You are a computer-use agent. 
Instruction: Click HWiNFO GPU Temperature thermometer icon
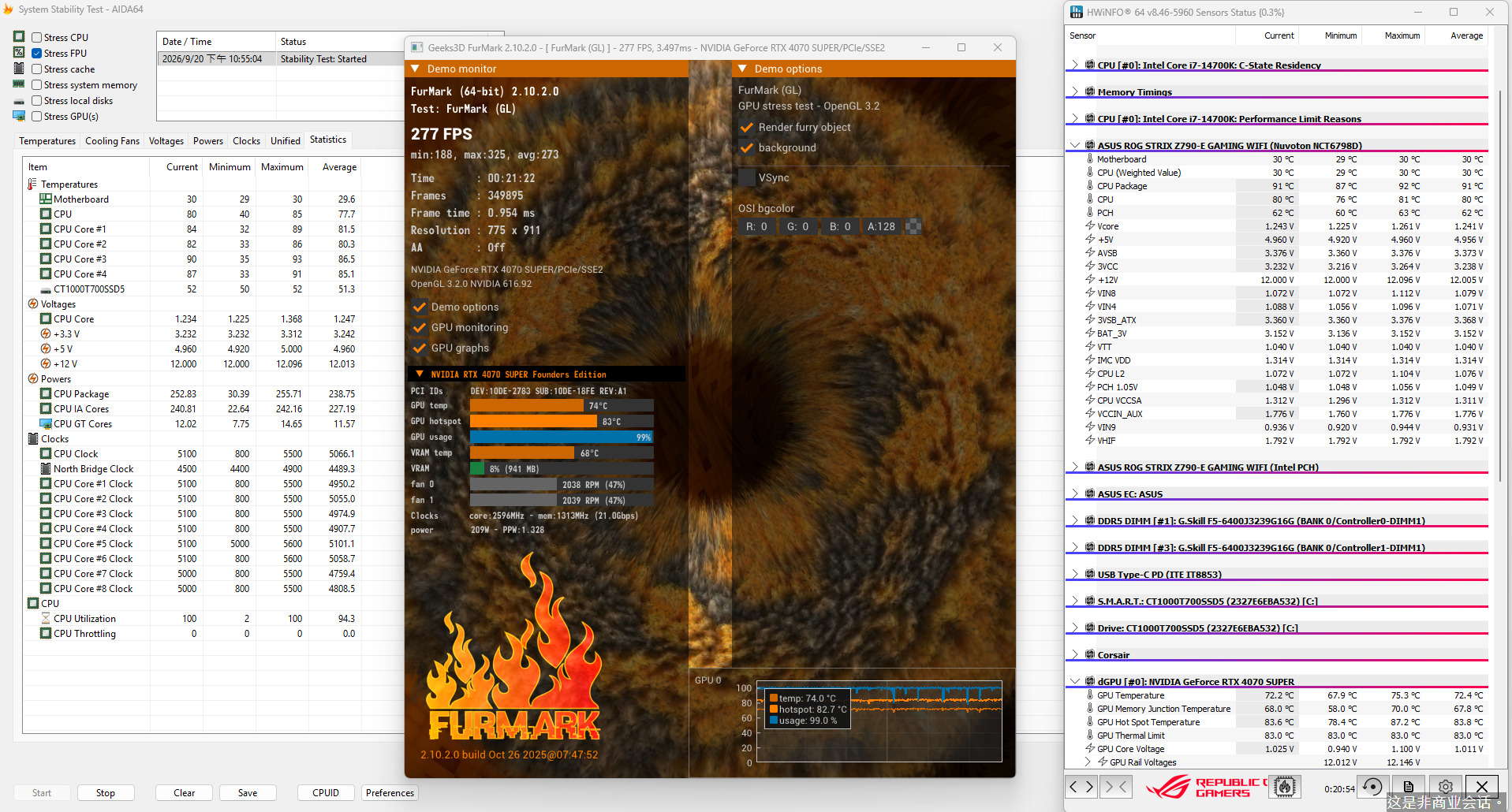point(1090,695)
